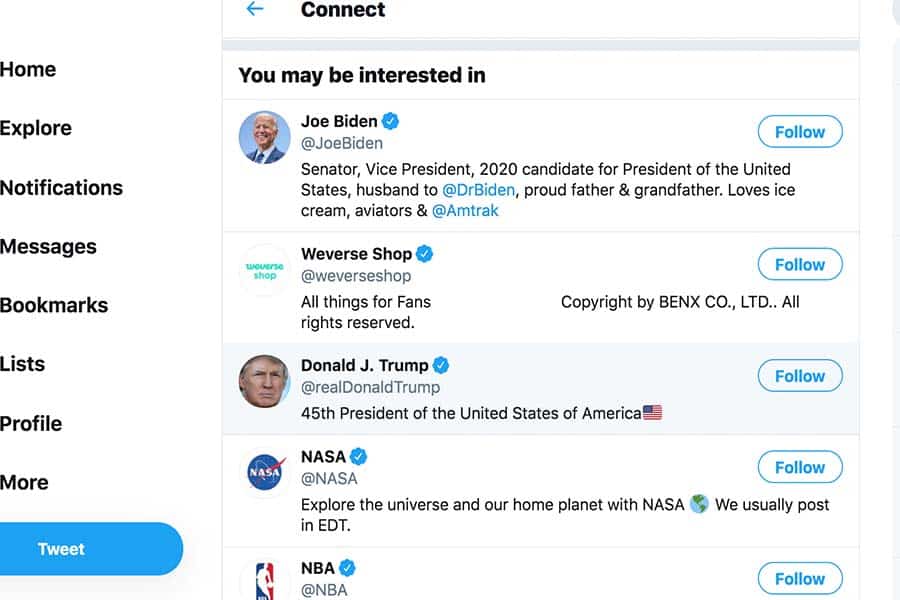Open your Profile page
Image resolution: width=900 pixels, height=600 pixels.
(x=31, y=423)
